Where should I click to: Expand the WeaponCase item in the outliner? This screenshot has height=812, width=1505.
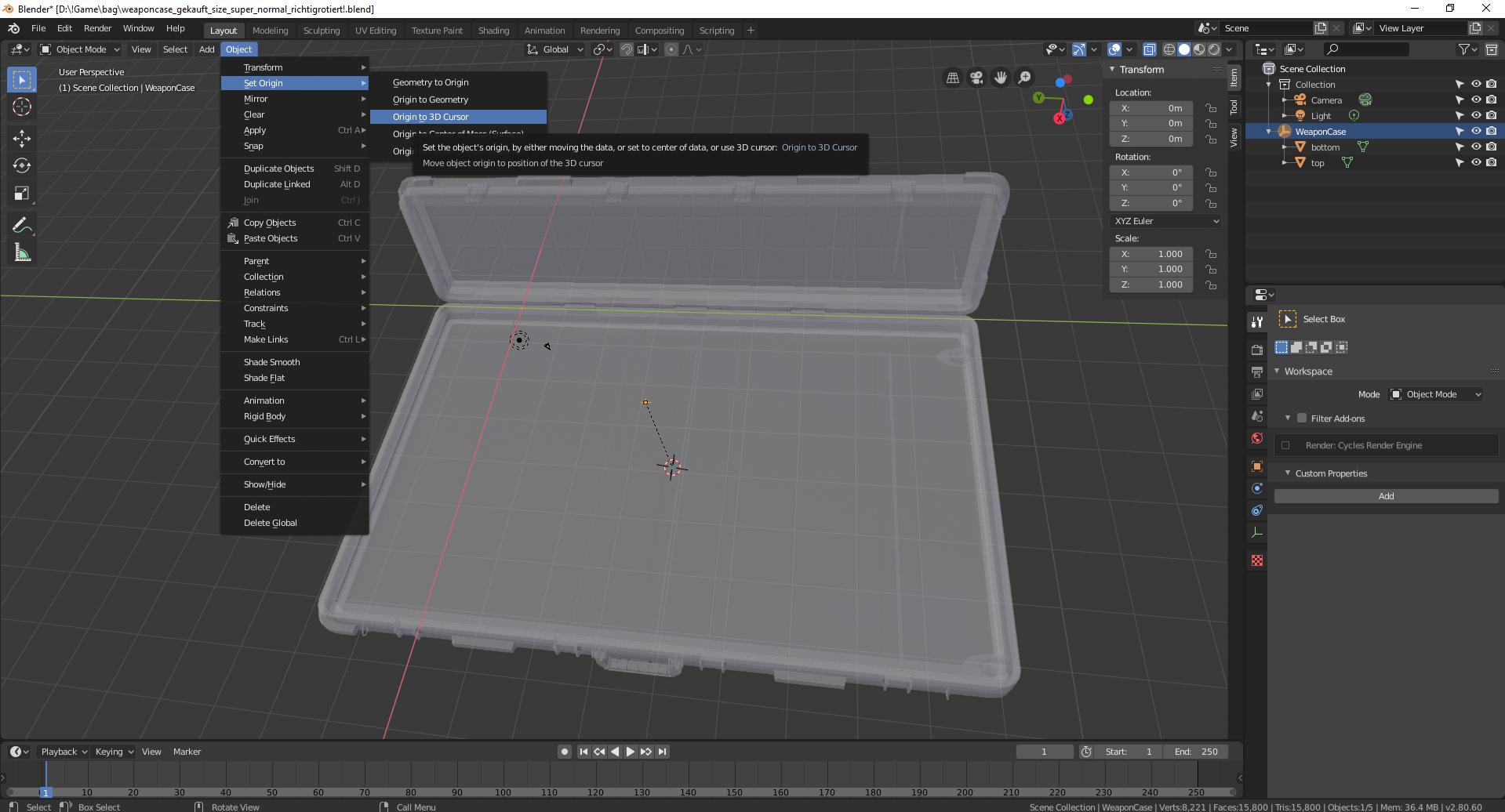click(x=1269, y=132)
